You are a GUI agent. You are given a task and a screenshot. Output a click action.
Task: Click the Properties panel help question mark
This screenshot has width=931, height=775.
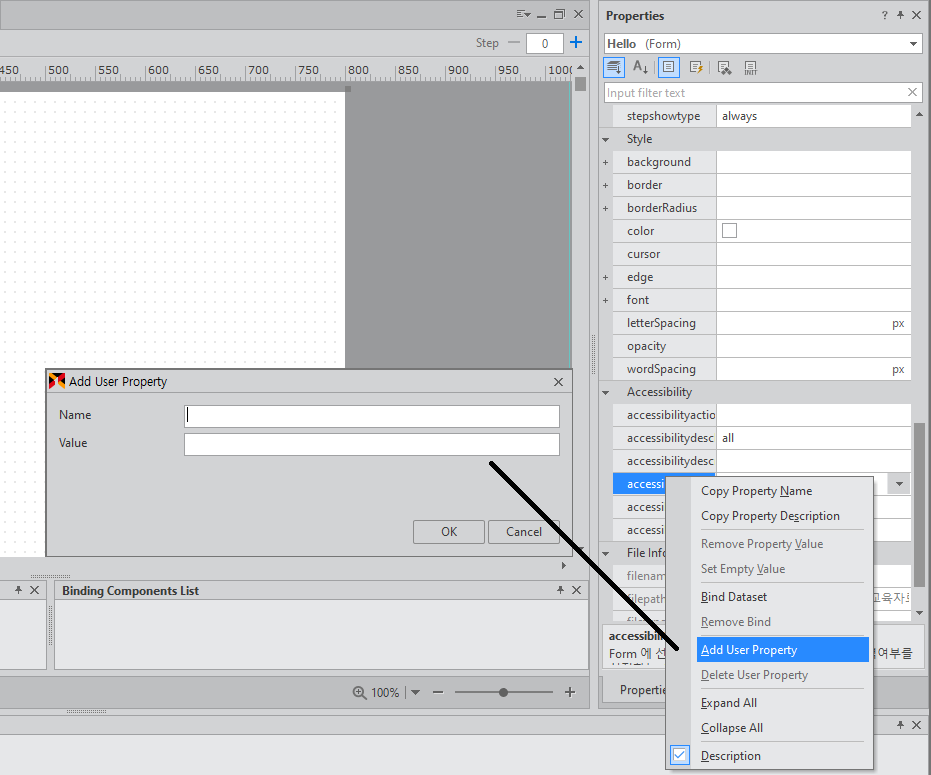point(884,16)
